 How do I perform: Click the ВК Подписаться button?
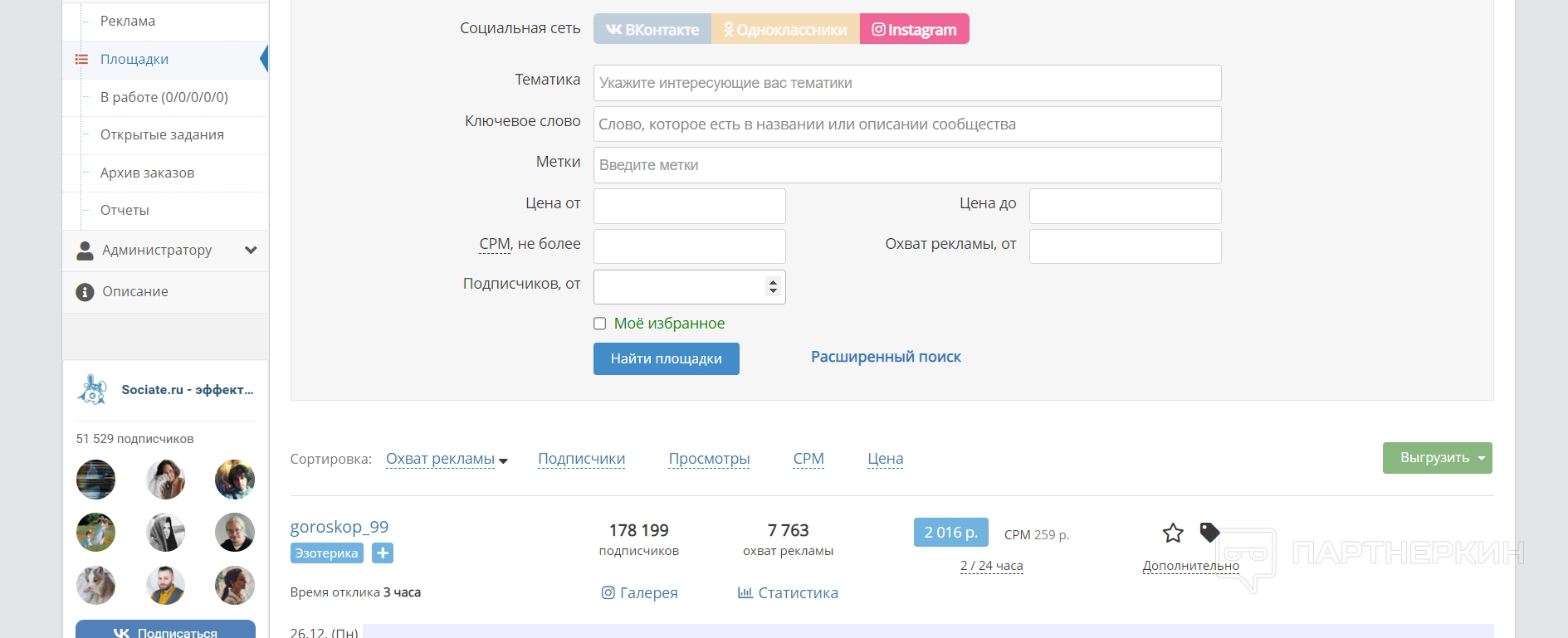click(x=165, y=630)
